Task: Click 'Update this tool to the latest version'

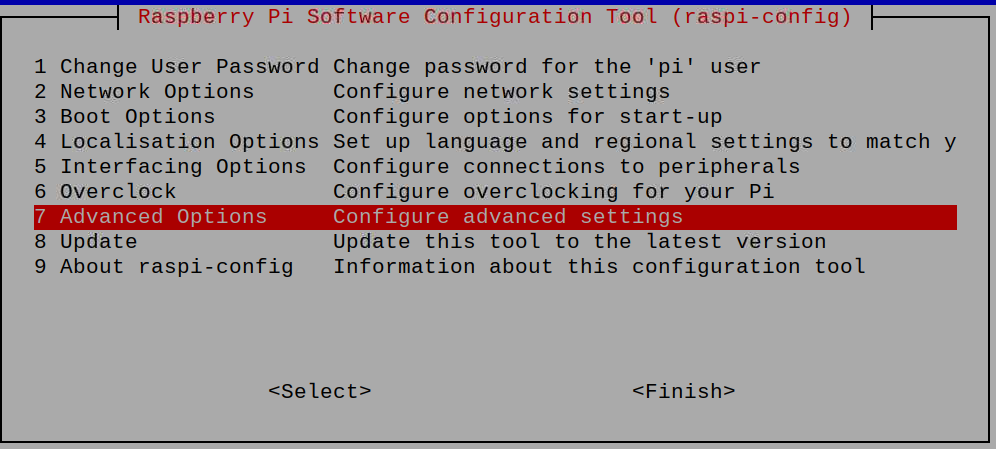Action: point(579,242)
